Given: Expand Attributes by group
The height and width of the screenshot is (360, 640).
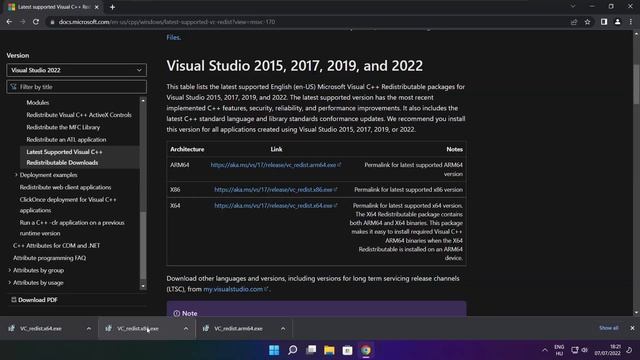Looking at the screenshot, I should click(x=10, y=270).
